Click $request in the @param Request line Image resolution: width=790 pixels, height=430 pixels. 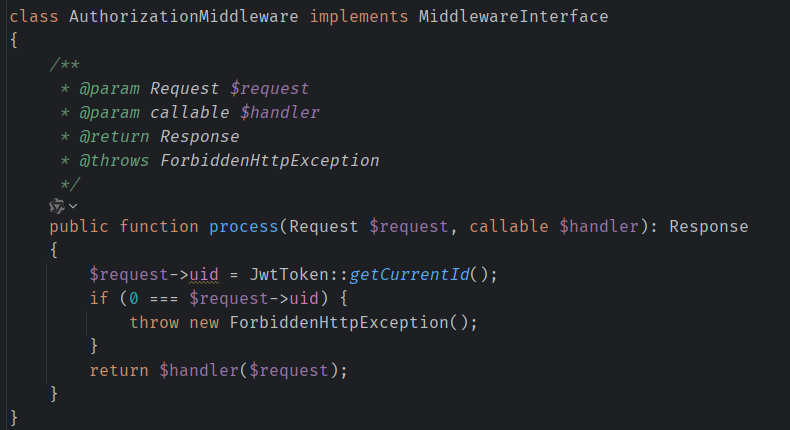[x=269, y=89]
